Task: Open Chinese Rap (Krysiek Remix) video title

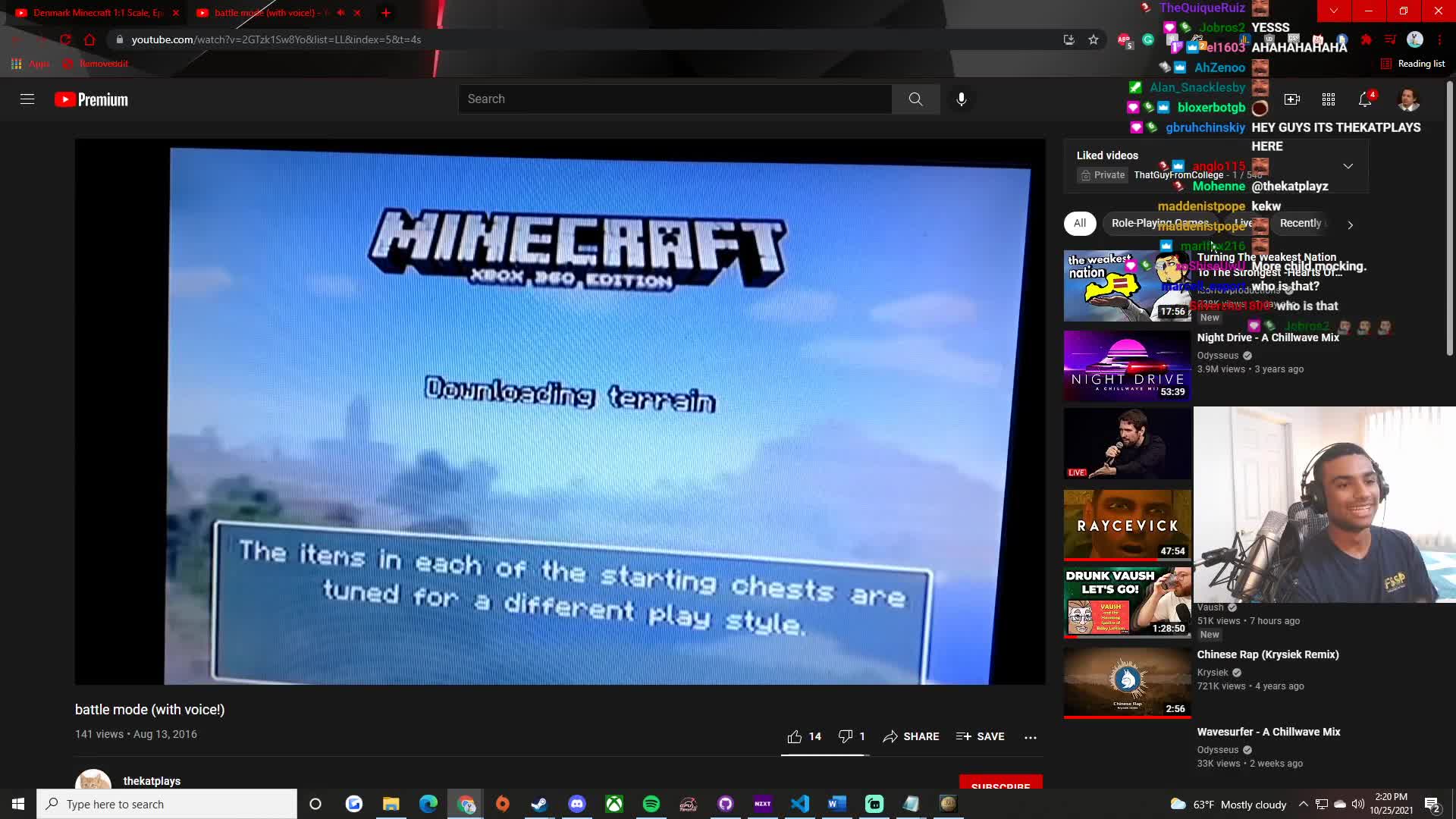Action: tap(1268, 654)
